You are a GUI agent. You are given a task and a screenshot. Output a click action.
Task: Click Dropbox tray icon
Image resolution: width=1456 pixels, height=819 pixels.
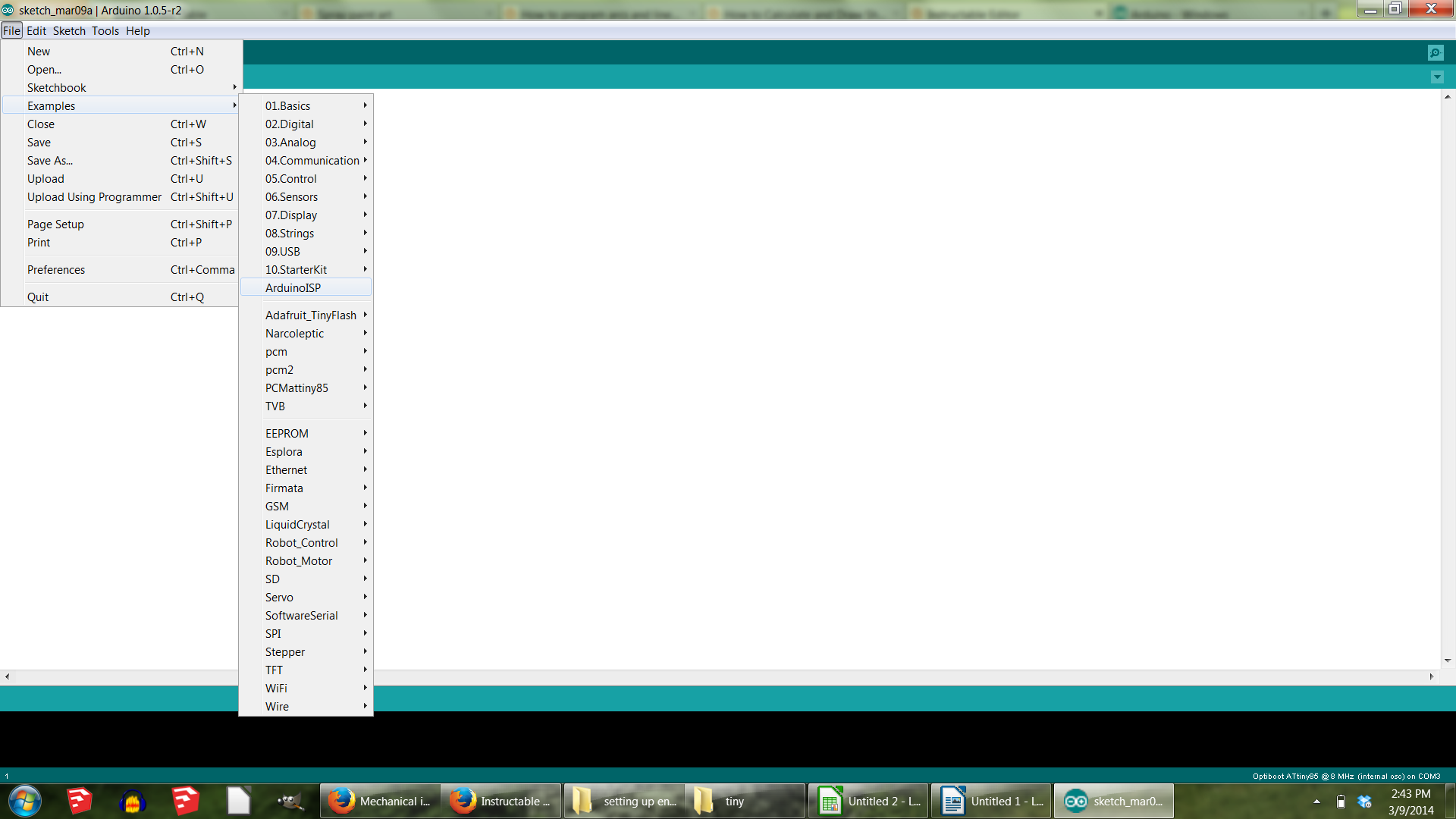pyautogui.click(x=1365, y=802)
